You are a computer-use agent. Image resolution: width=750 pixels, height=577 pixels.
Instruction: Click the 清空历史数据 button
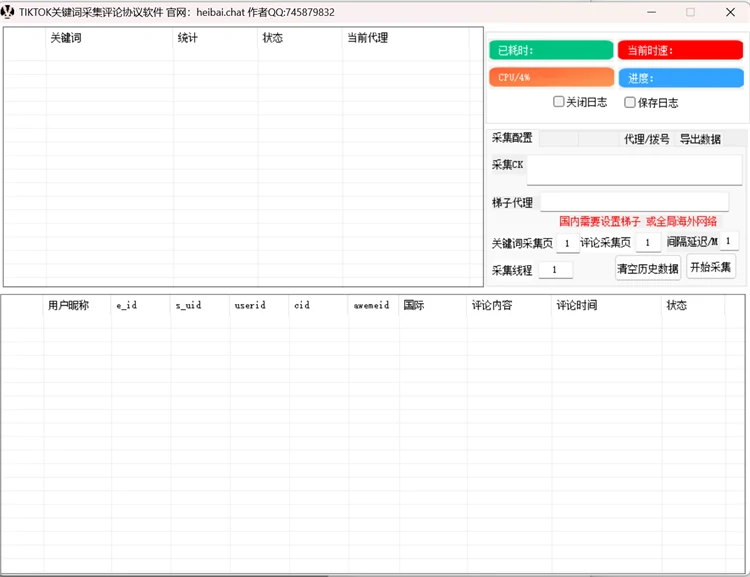(x=648, y=268)
